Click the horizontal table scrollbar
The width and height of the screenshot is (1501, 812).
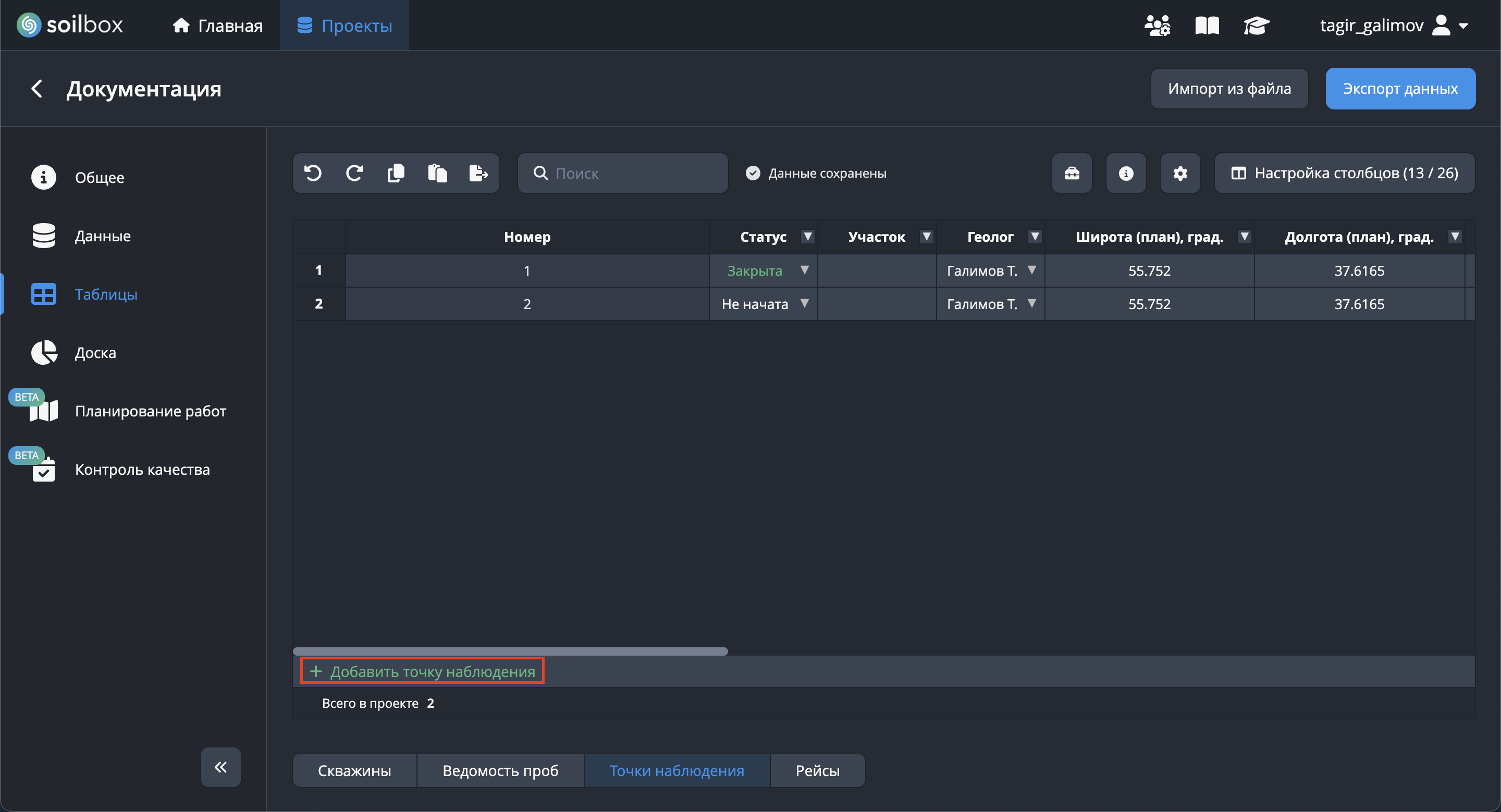coord(510,650)
